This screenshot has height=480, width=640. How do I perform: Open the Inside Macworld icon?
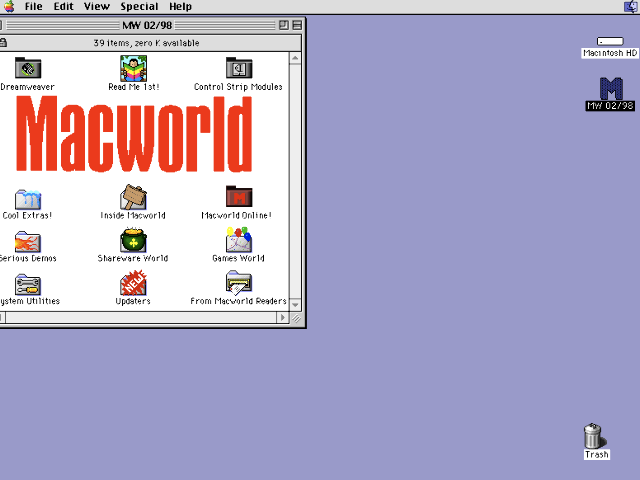point(133,197)
